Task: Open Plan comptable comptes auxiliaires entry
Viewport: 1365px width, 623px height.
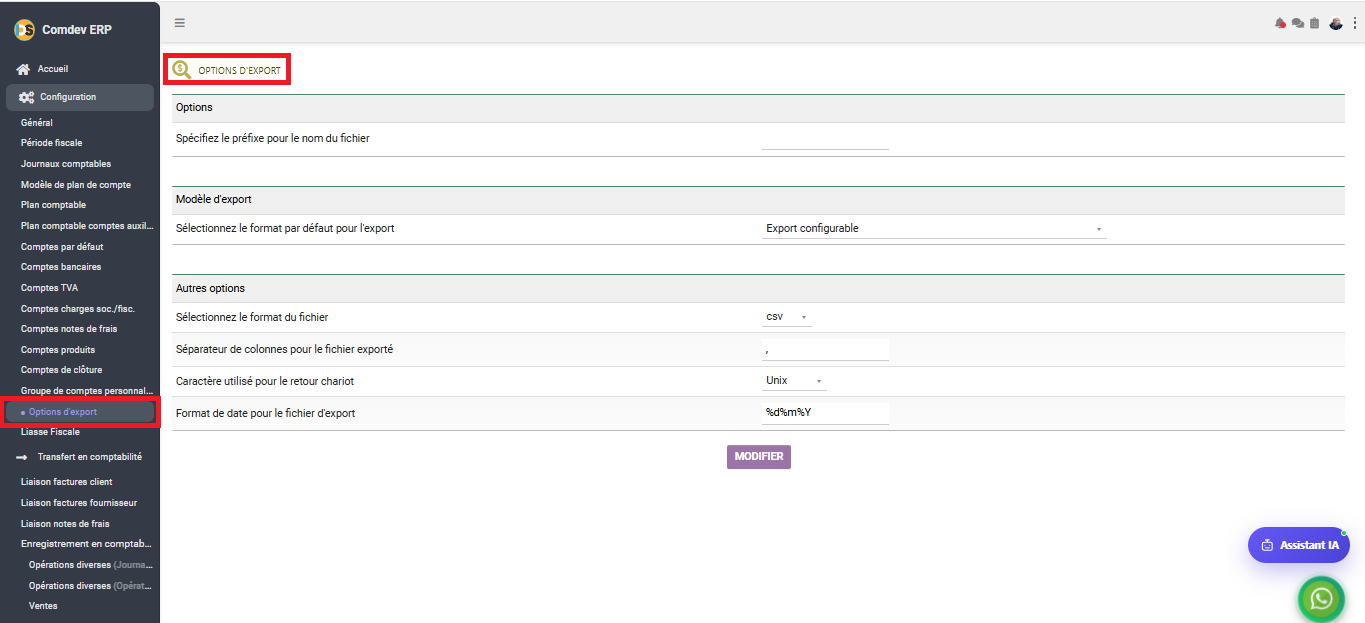Action: click(87, 226)
